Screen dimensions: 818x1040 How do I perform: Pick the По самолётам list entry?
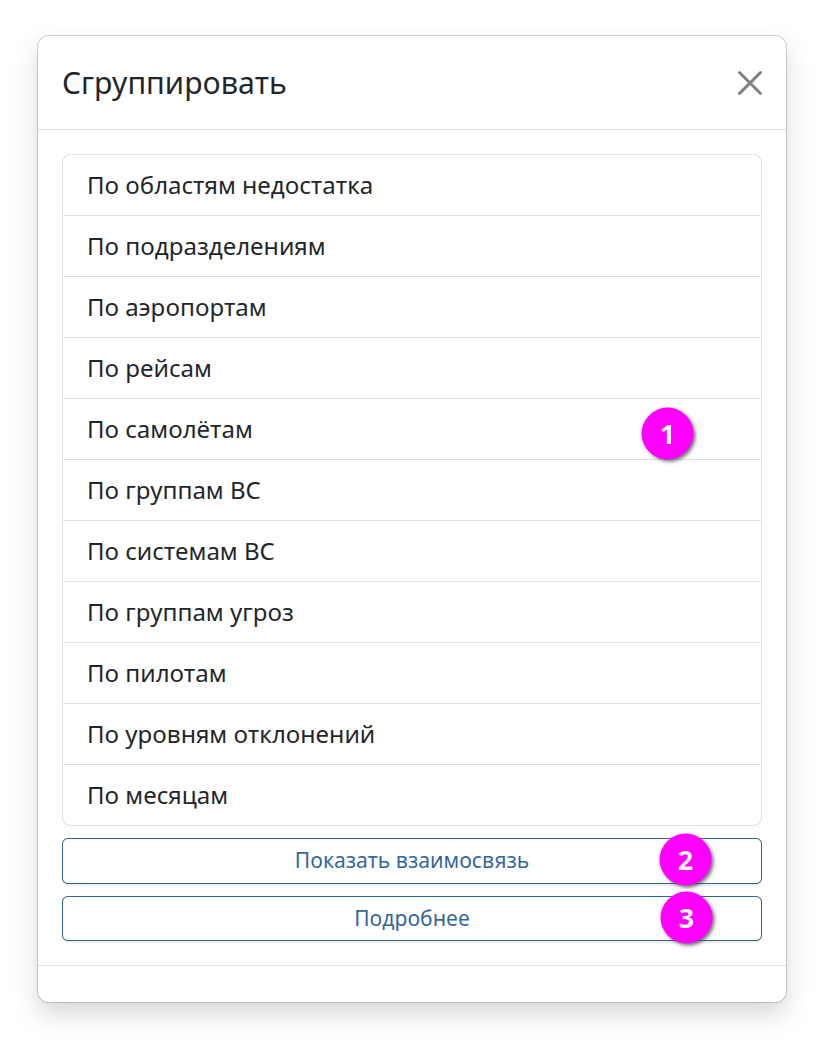[170, 430]
